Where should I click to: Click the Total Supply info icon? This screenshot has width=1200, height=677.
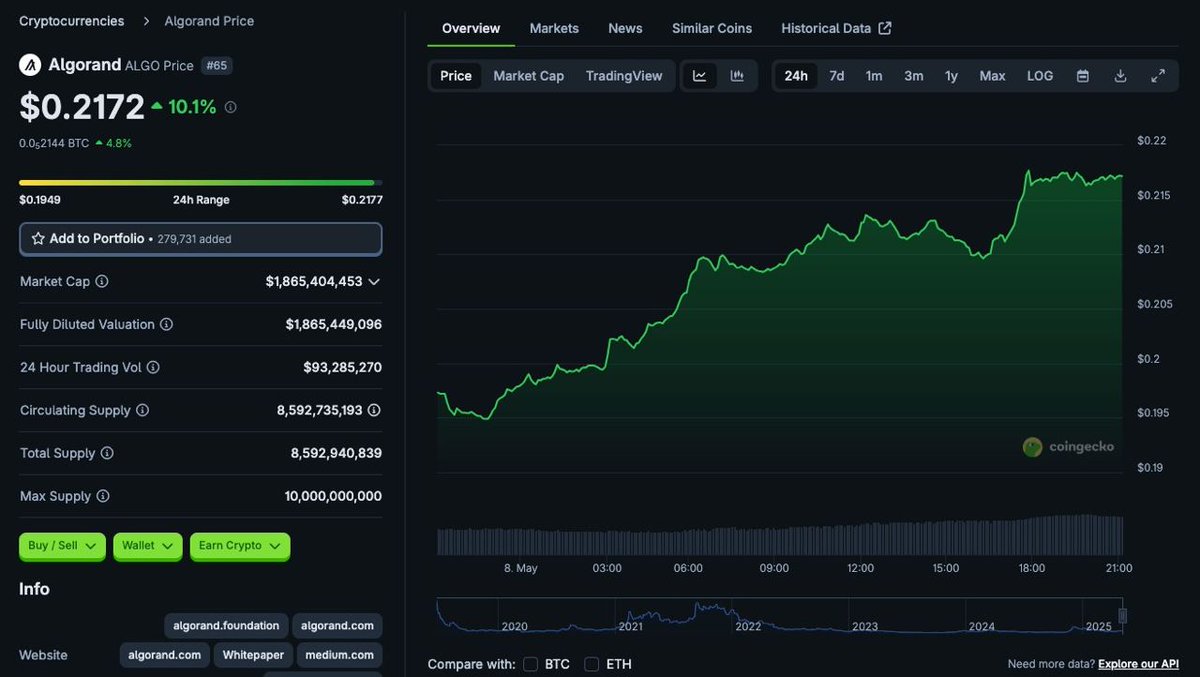click(x=107, y=454)
